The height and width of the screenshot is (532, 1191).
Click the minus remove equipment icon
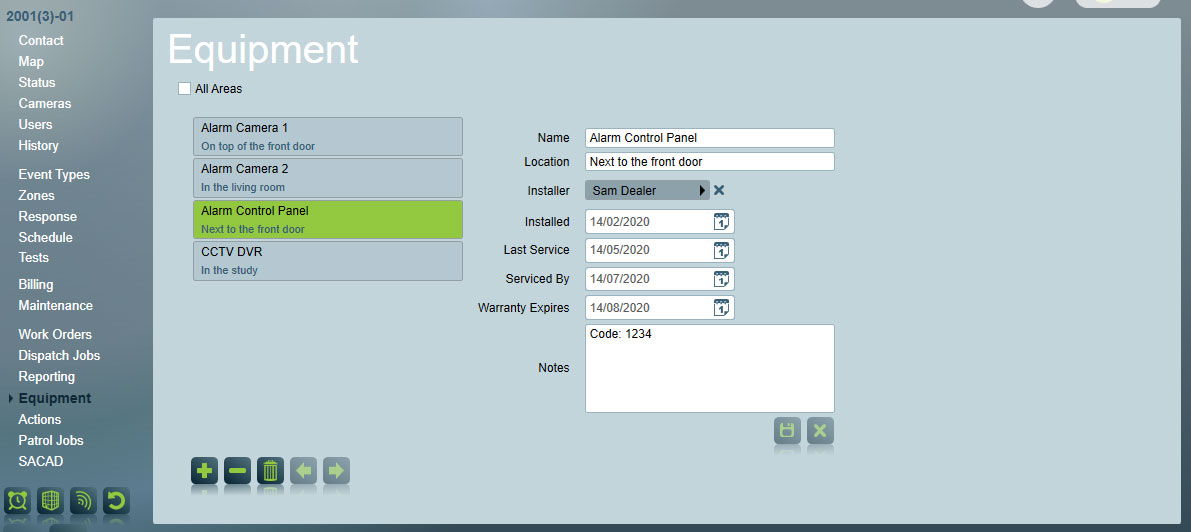(x=237, y=470)
